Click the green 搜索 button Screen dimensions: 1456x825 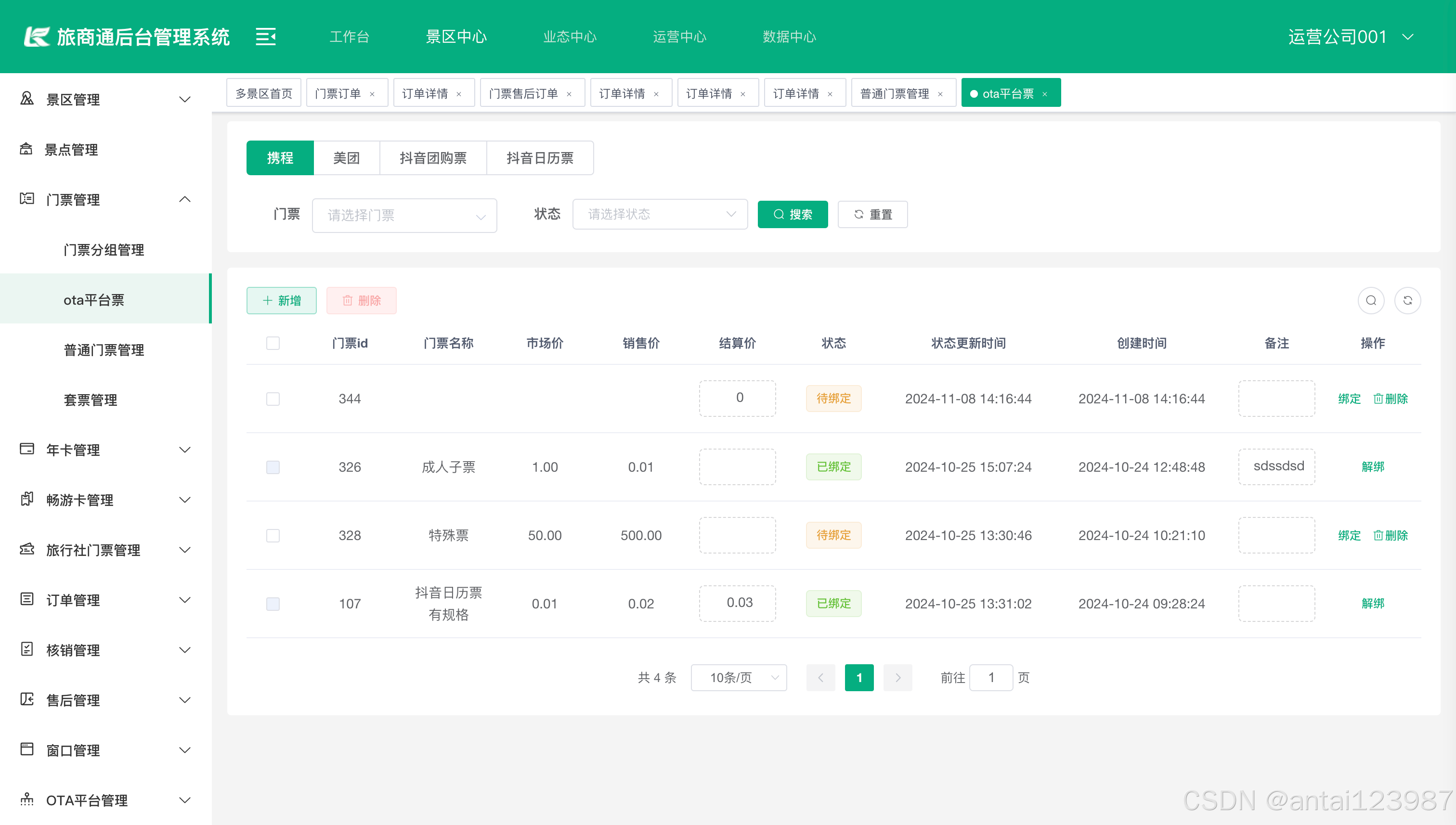[x=793, y=214]
